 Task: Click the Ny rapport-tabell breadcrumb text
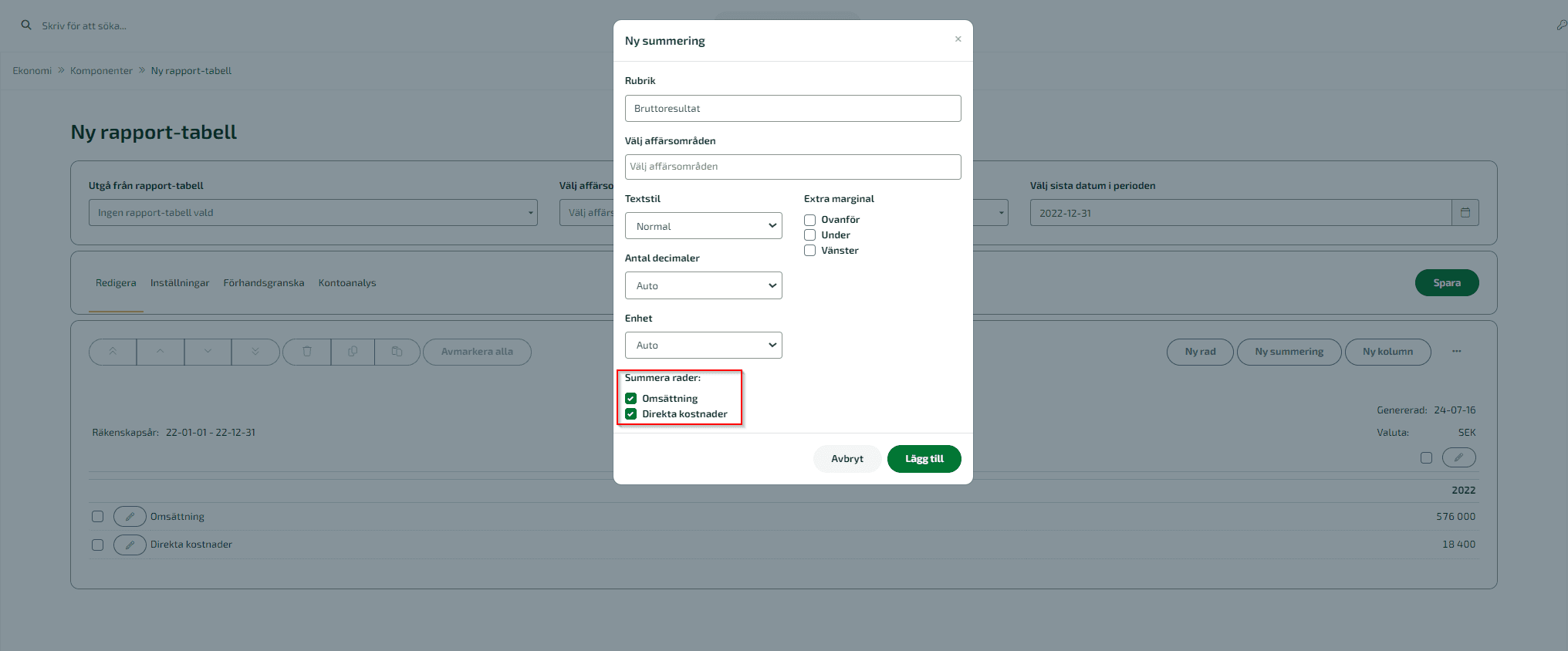pos(191,71)
